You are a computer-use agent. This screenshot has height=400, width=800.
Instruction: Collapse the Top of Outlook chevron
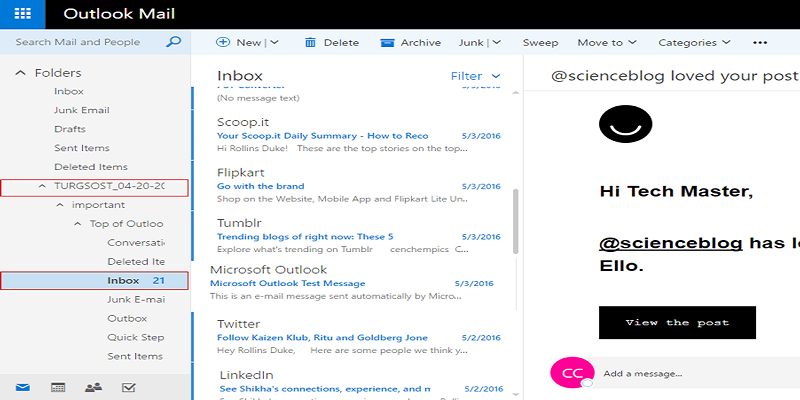[78, 223]
